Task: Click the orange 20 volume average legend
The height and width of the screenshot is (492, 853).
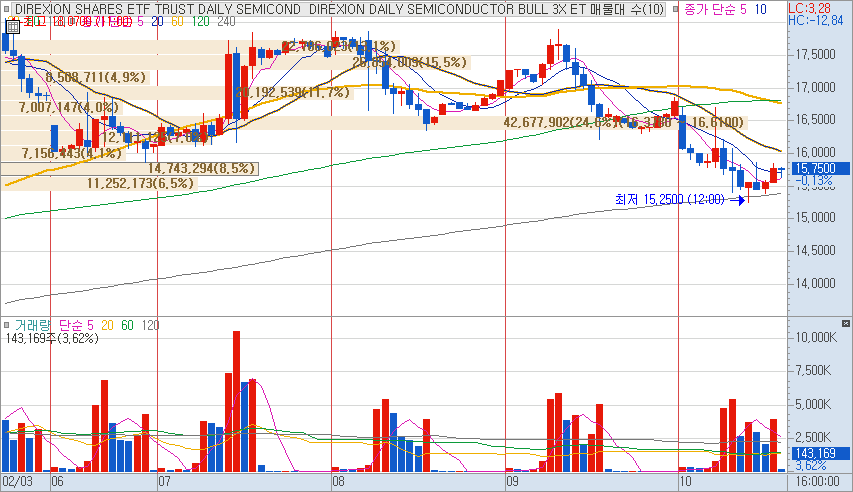Action: click(x=107, y=325)
